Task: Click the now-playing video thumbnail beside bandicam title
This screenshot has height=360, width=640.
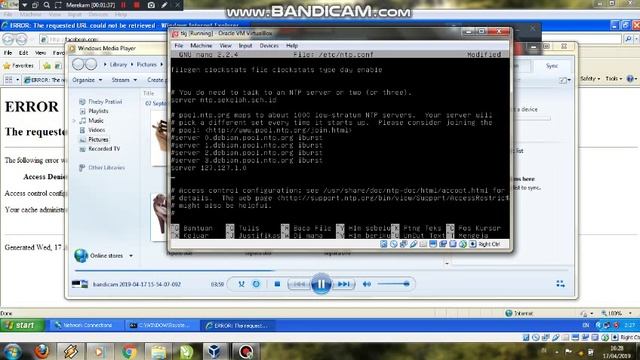Action: 80,284
